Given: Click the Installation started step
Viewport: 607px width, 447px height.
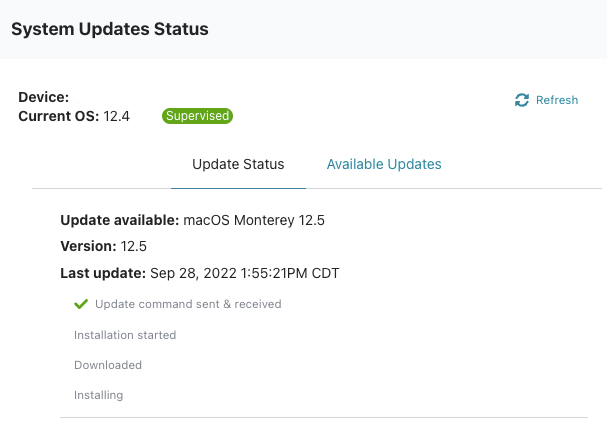Looking at the screenshot, I should point(125,335).
